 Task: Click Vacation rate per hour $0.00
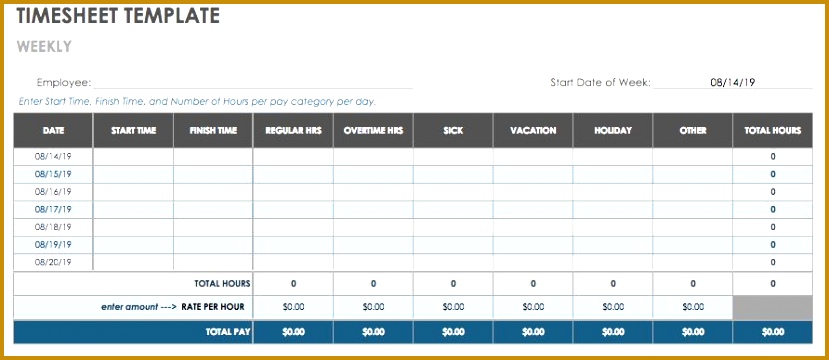(533, 307)
